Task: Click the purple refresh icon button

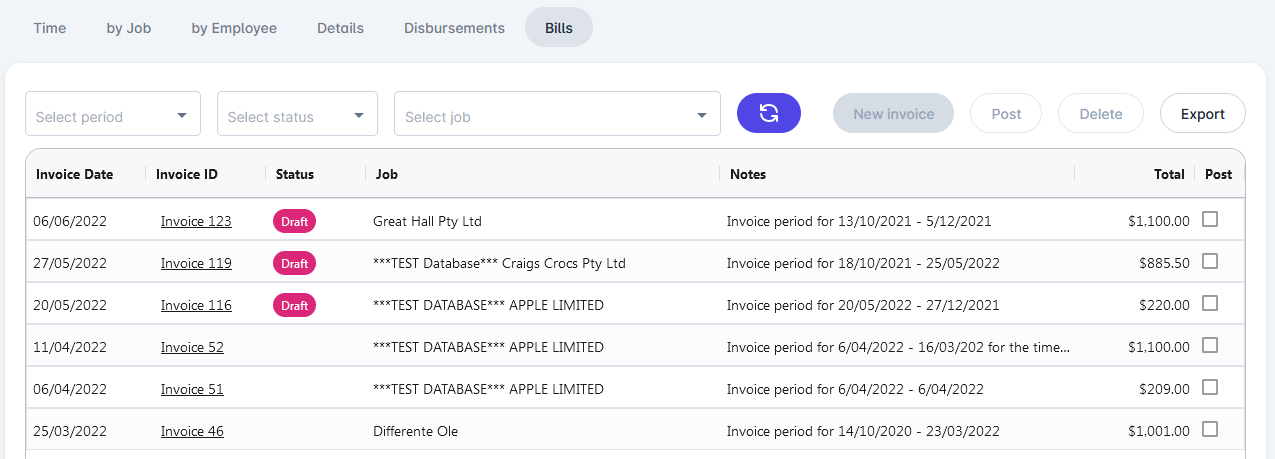Action: point(769,113)
